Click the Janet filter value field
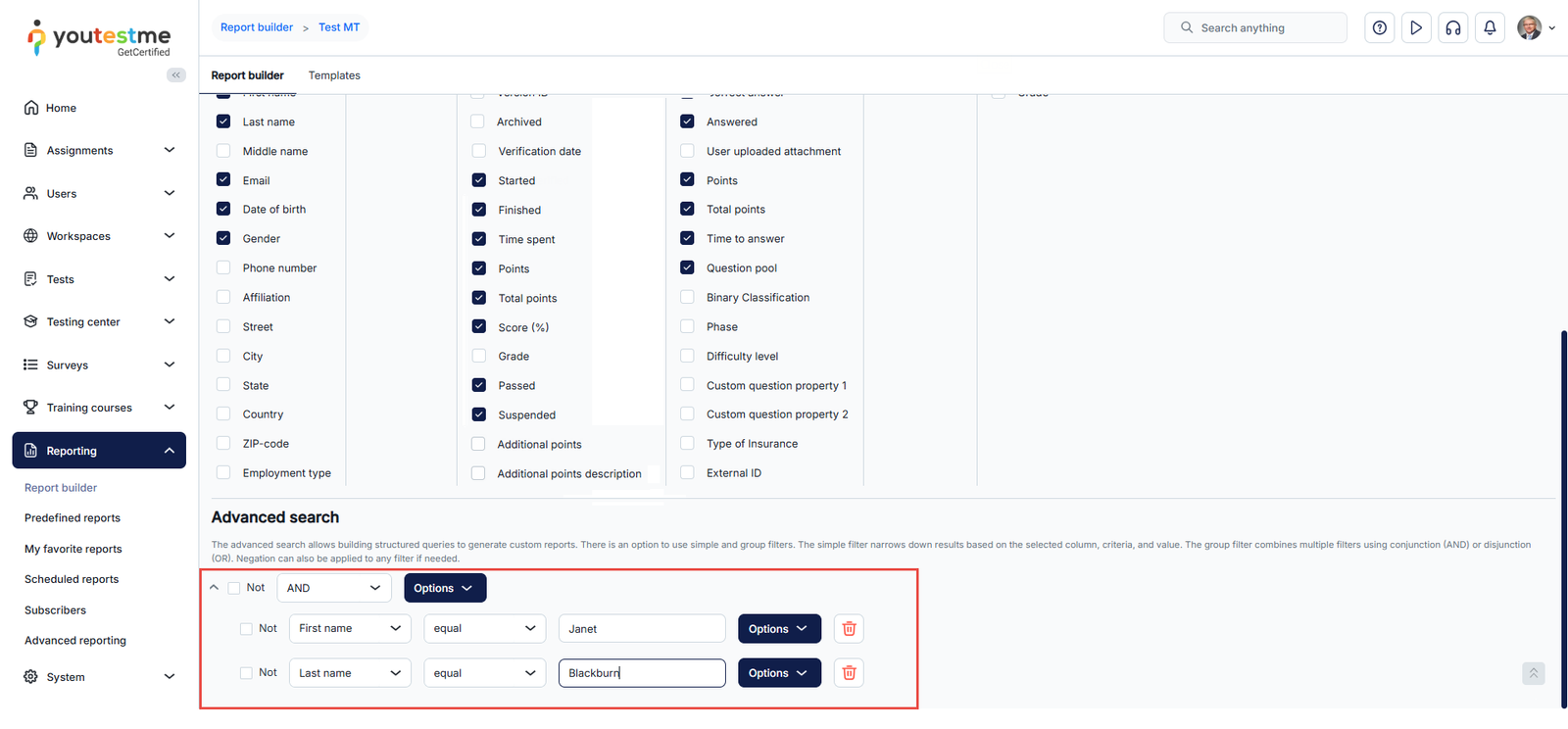The width and height of the screenshot is (1568, 729). tap(641, 629)
